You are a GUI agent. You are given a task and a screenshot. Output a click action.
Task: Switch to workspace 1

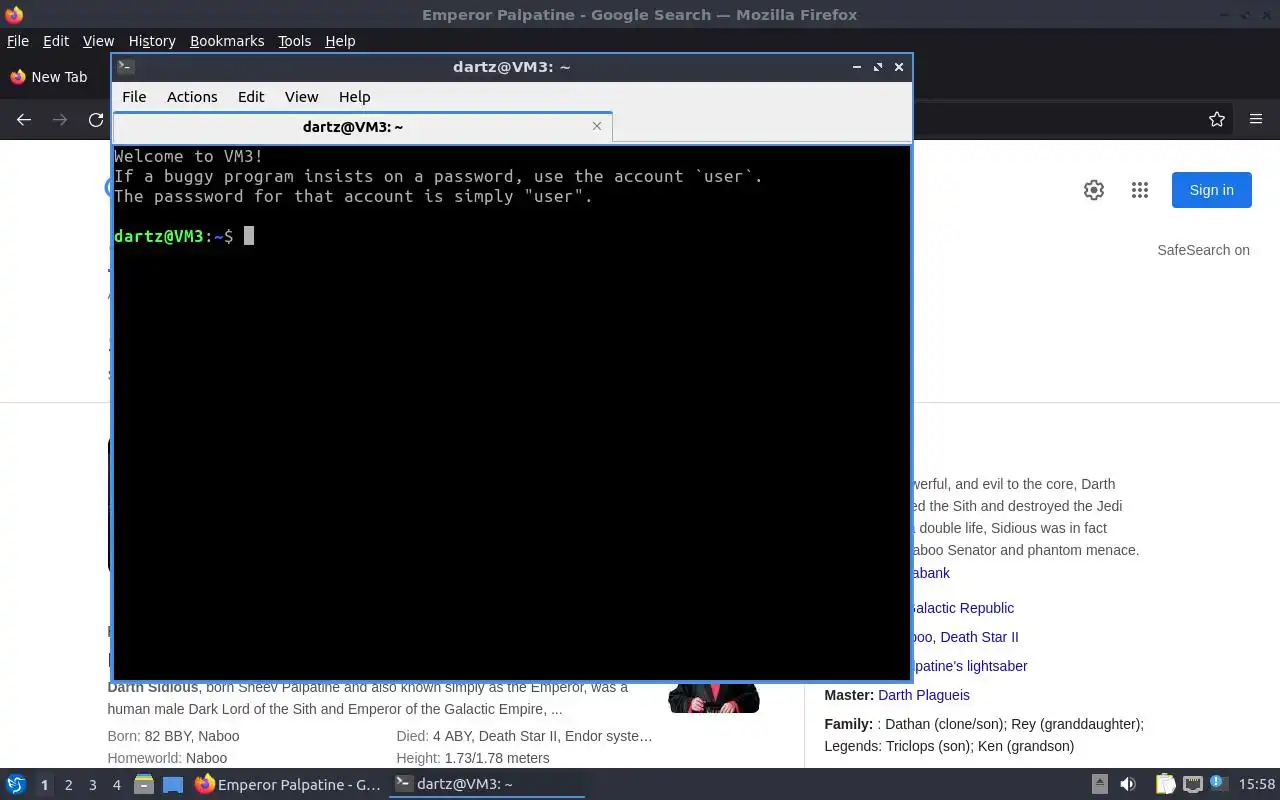point(44,785)
